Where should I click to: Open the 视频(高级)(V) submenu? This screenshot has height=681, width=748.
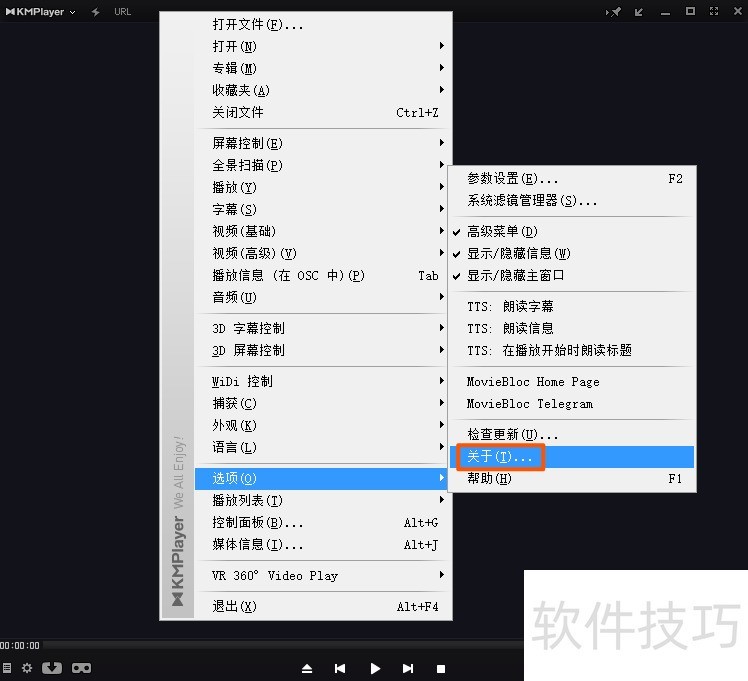323,253
